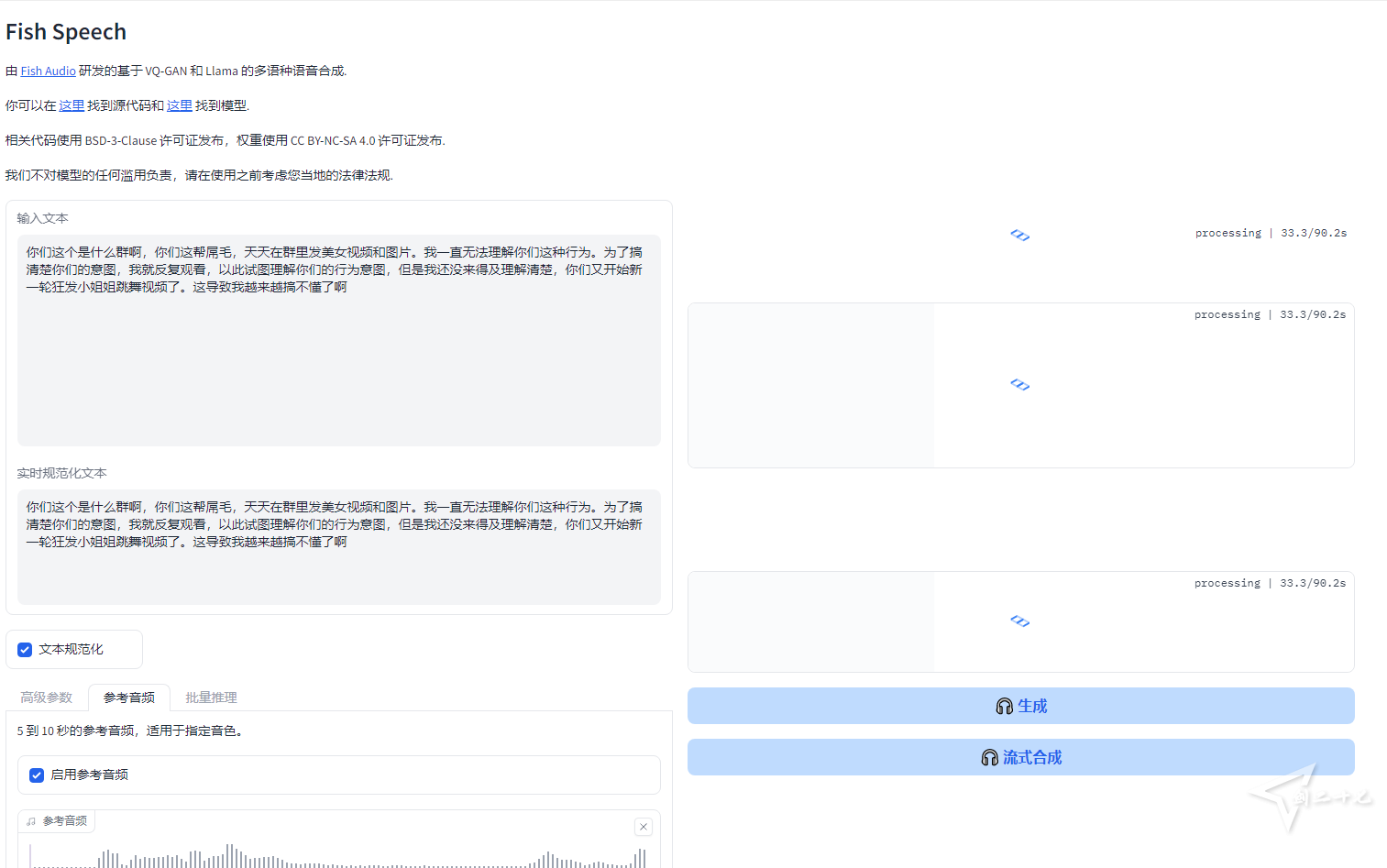Screen dimensions: 1387x868
Task: Click the headphone icon on 流式合成 button
Action: point(989,757)
